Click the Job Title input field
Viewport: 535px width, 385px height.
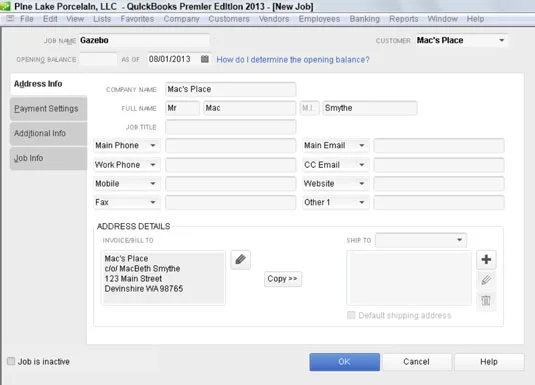click(230, 127)
